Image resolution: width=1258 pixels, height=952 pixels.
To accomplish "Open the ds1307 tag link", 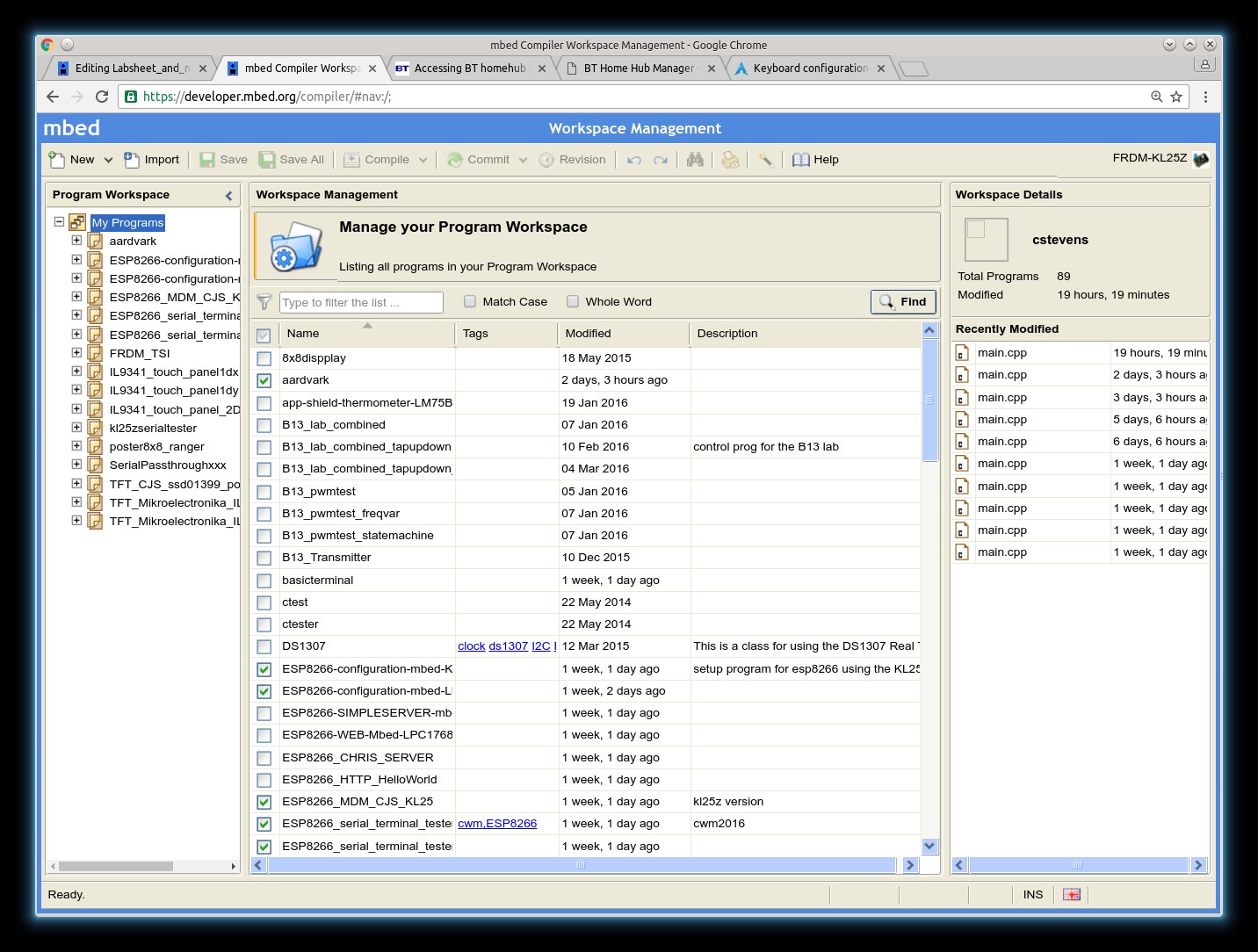I will click(508, 646).
